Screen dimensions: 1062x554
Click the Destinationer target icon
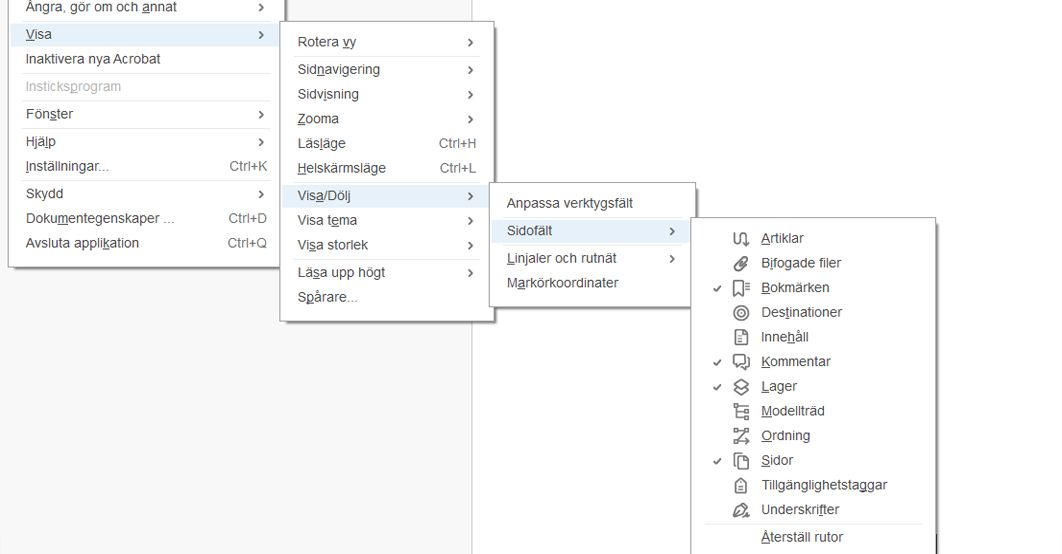coord(741,313)
